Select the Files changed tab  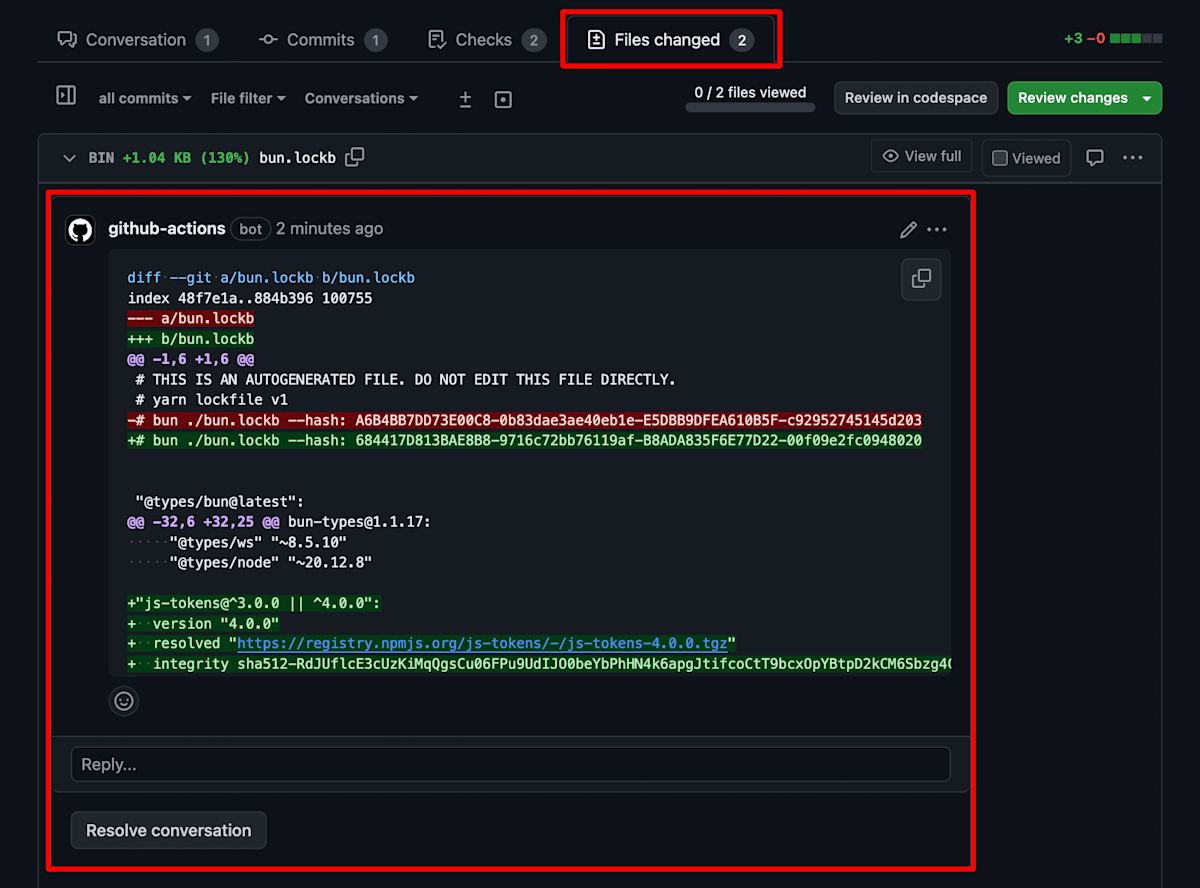[669, 40]
